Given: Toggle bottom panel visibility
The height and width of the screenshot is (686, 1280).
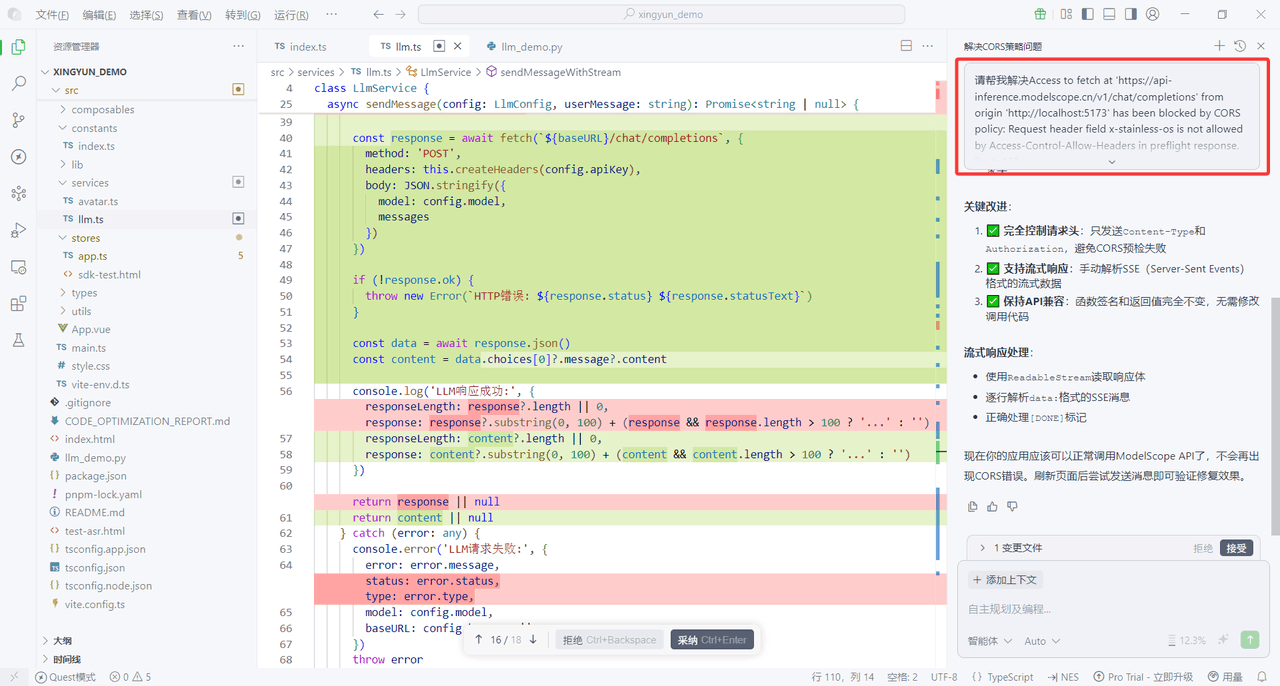Looking at the screenshot, I should click(1110, 14).
